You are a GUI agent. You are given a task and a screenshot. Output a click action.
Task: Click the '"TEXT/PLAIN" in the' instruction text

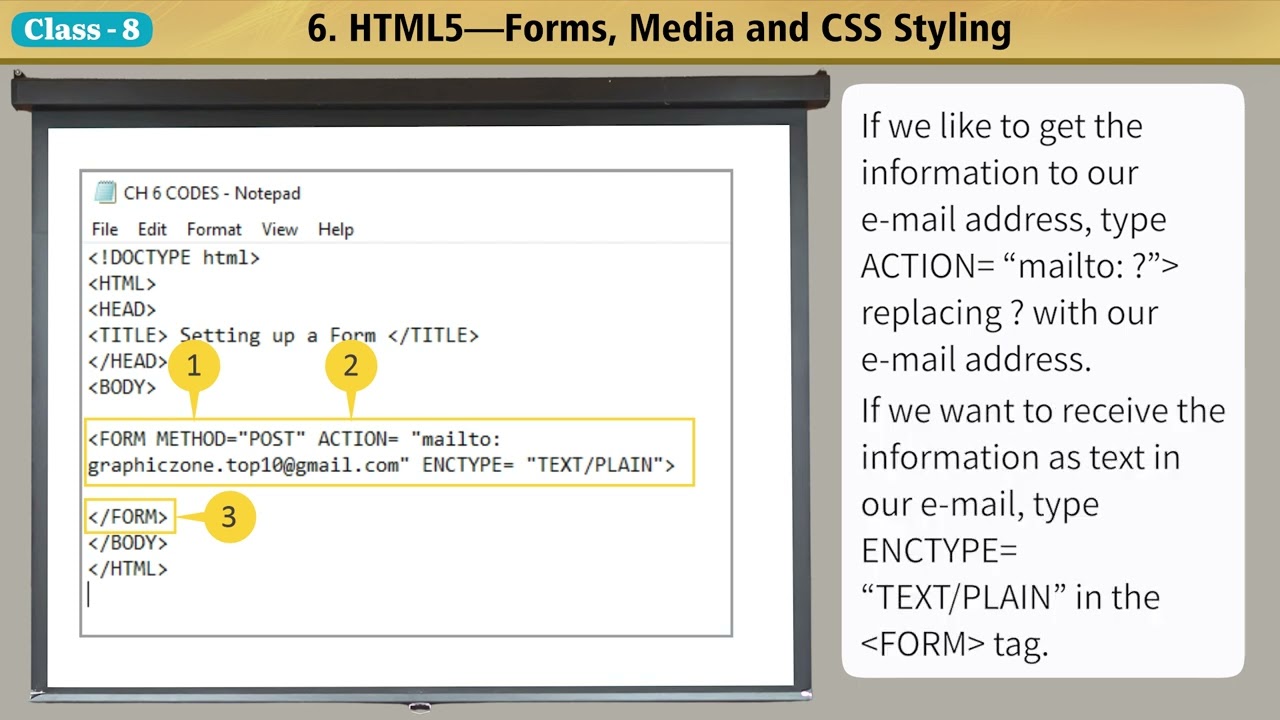pos(1010,597)
